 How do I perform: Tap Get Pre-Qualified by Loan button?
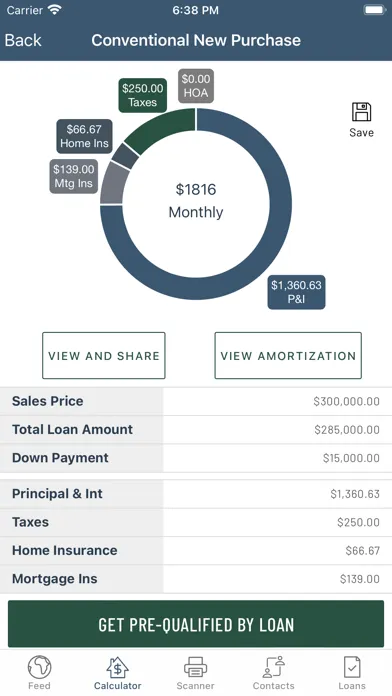(x=196, y=624)
